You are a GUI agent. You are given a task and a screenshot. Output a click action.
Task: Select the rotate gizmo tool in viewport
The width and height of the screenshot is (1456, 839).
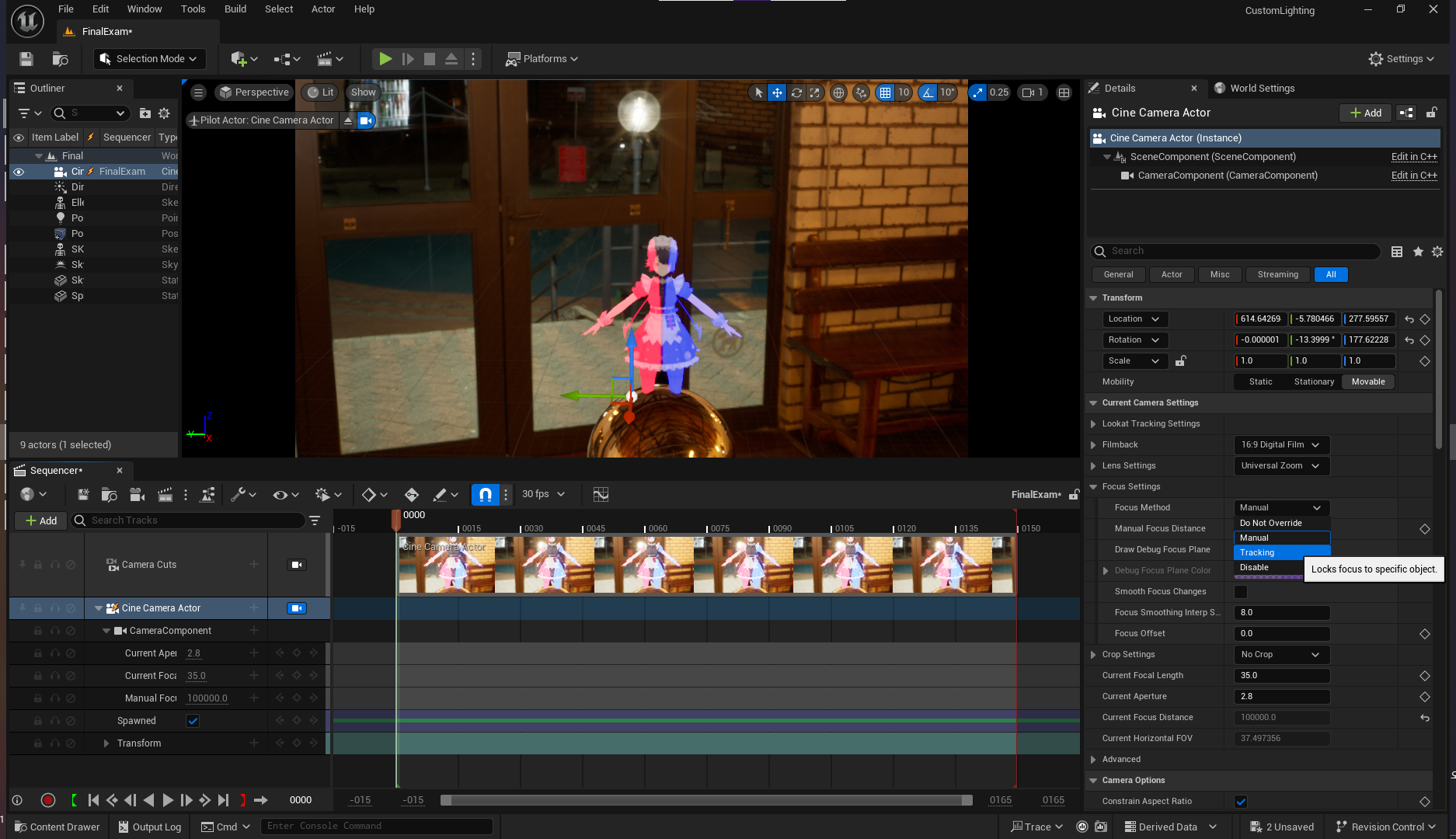(796, 92)
